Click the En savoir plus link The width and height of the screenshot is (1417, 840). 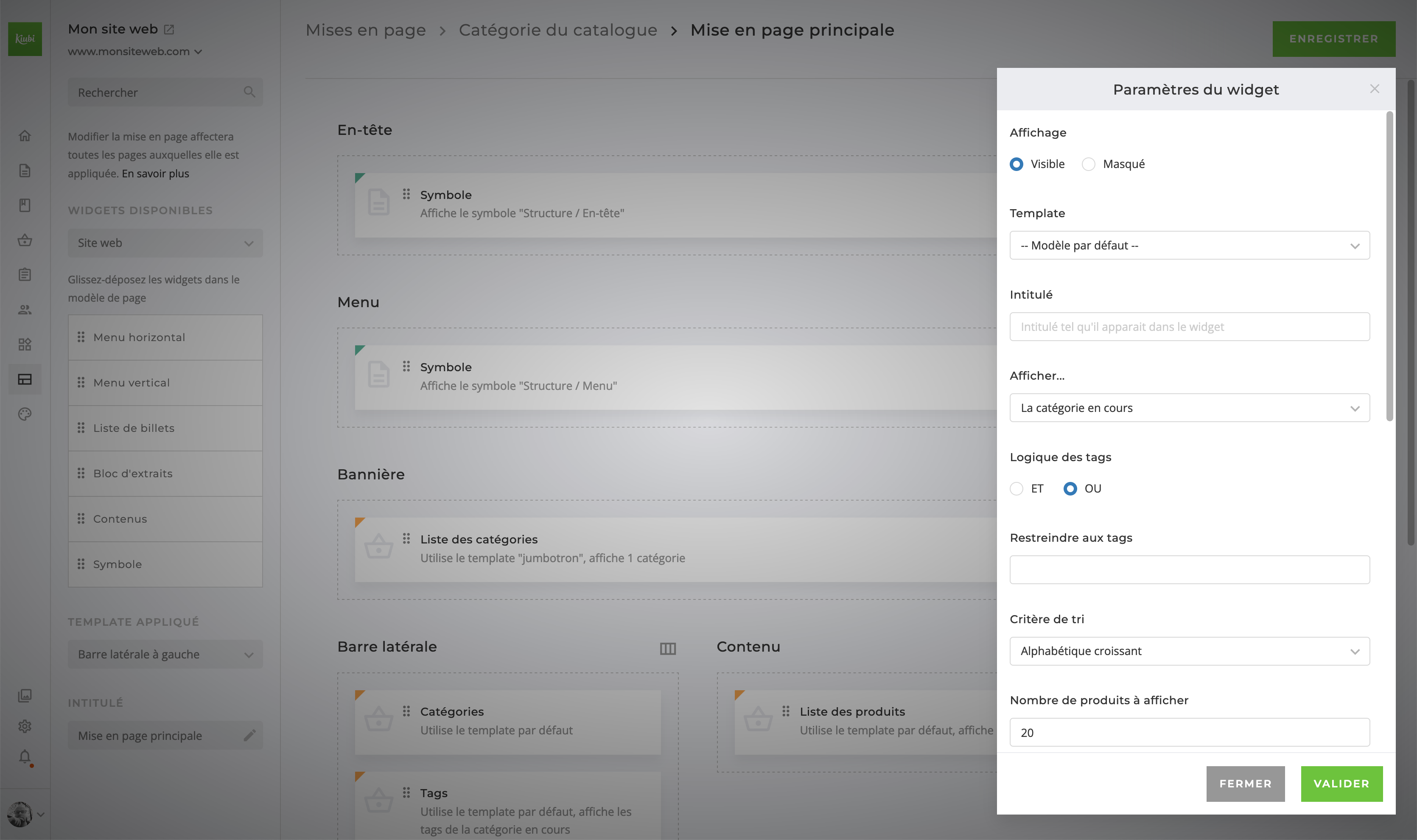click(155, 173)
